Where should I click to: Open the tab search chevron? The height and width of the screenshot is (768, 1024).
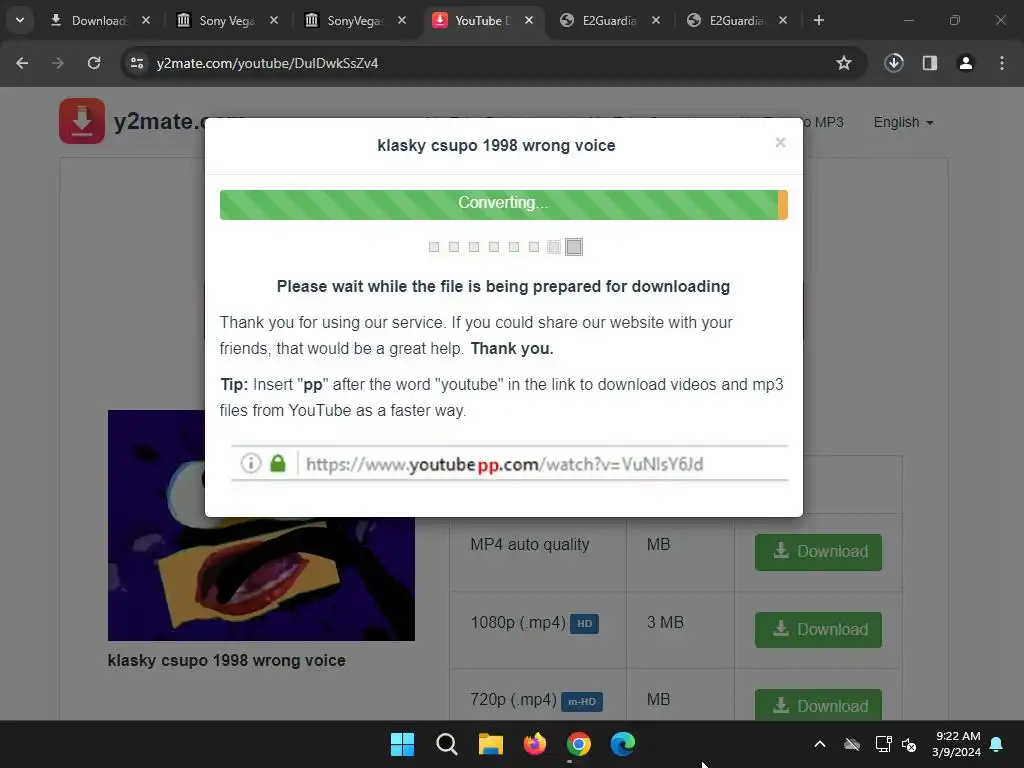20,20
